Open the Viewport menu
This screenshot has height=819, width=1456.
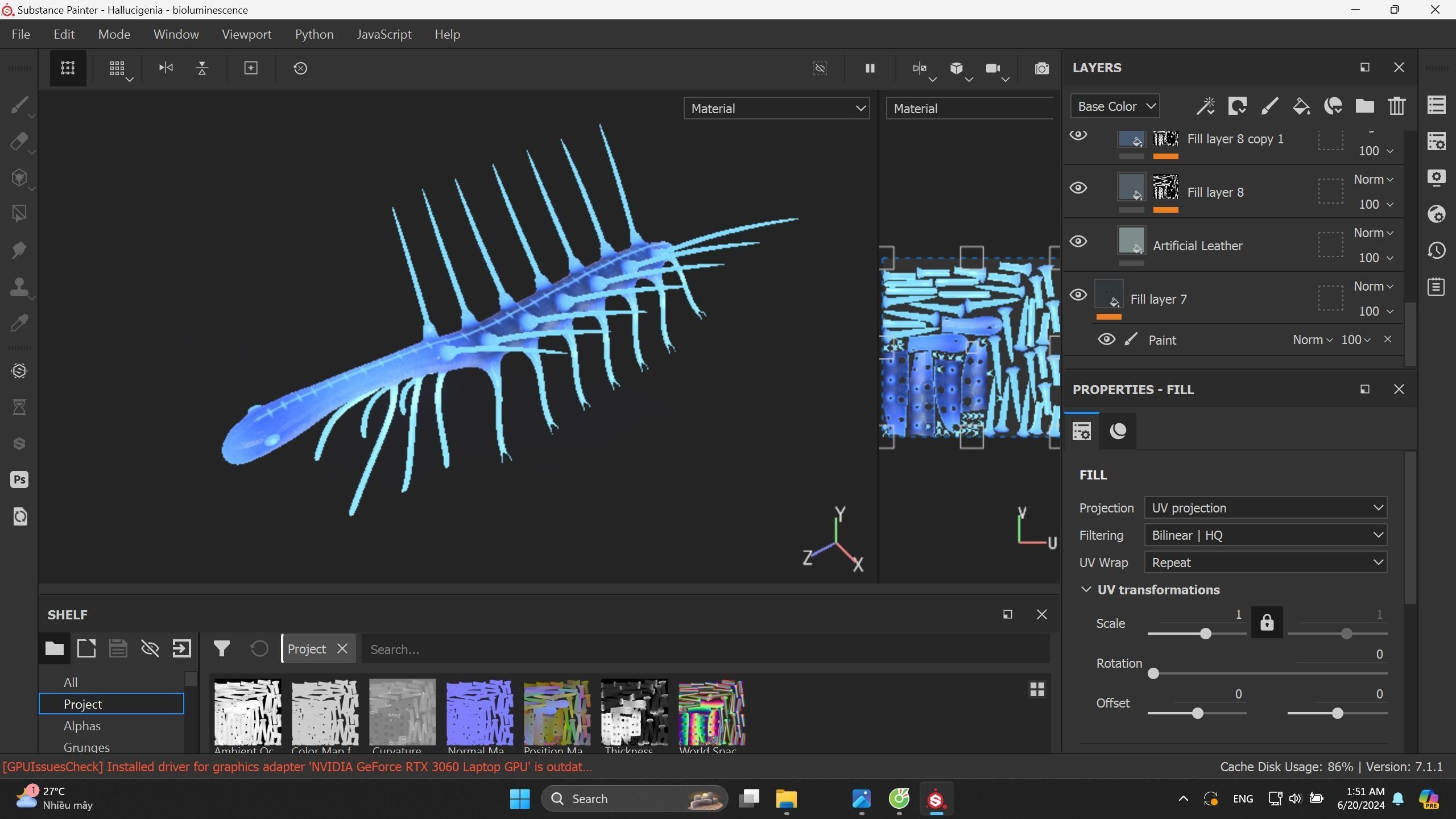(x=247, y=35)
